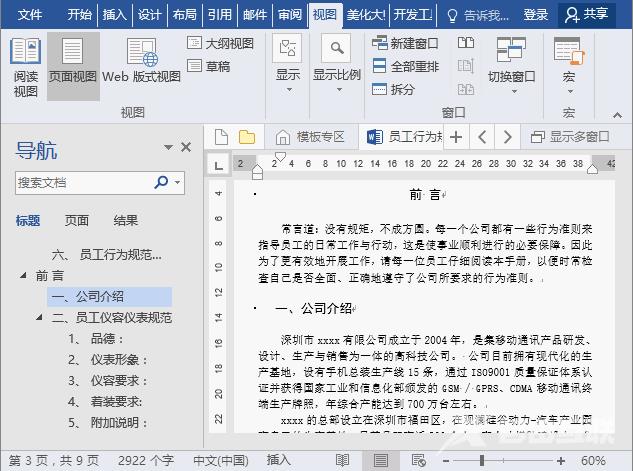Click 显示多窗口 button
This screenshot has height=471, width=633.
(570, 137)
